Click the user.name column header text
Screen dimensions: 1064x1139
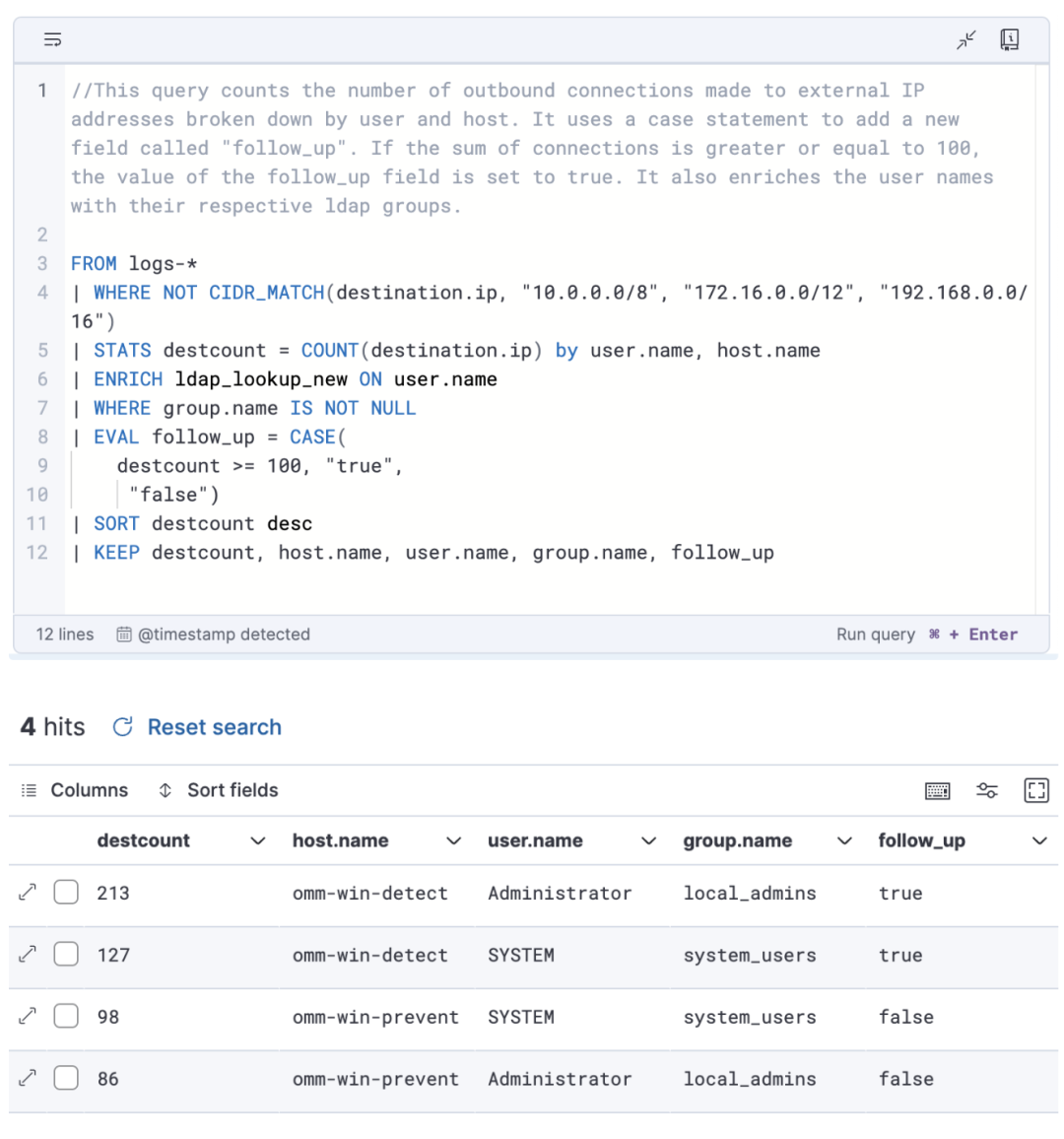[x=535, y=840]
